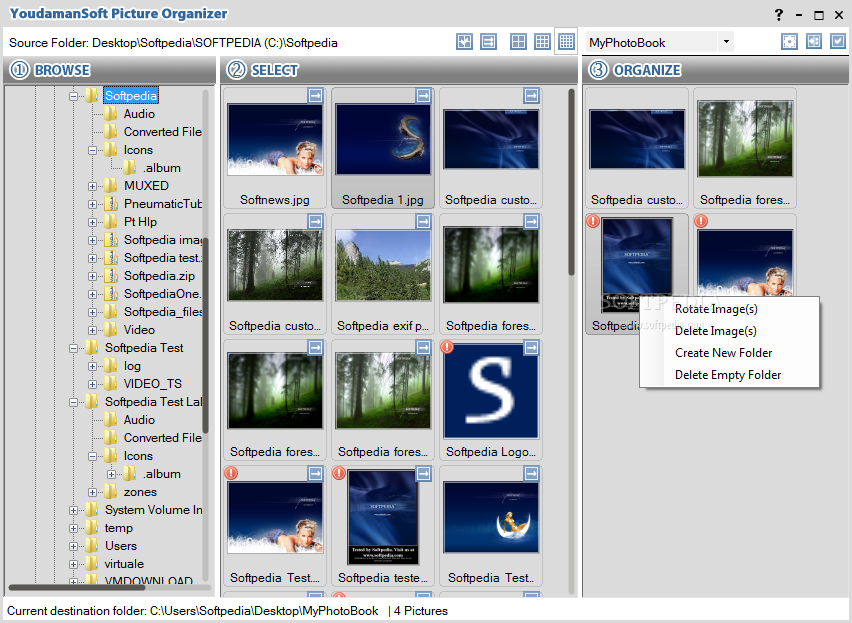
Task: Click the Users folder icon
Action: pos(92,545)
